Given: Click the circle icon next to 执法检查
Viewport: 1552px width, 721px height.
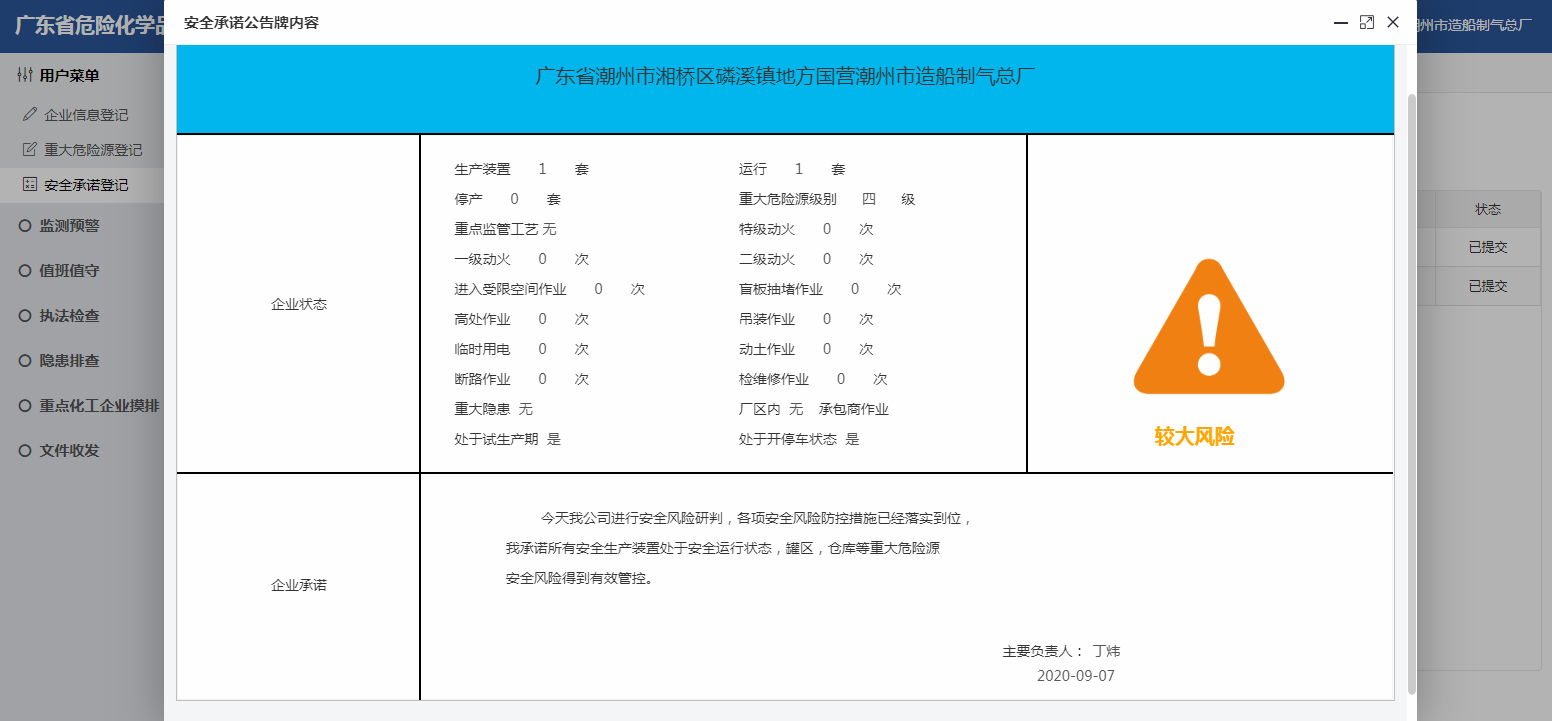Looking at the screenshot, I should click(25, 315).
